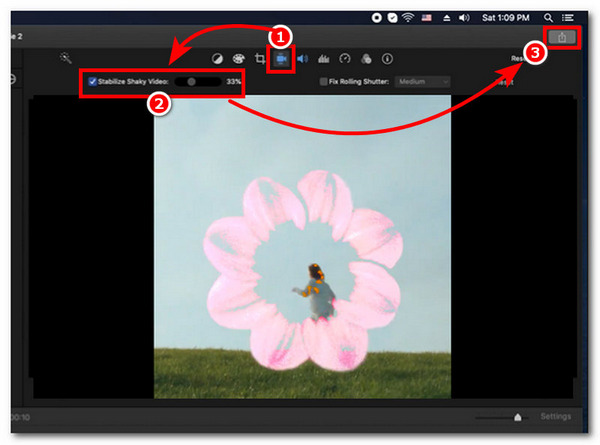Open the color balance tool
Image resolution: width=600 pixels, height=445 pixels.
[217, 59]
